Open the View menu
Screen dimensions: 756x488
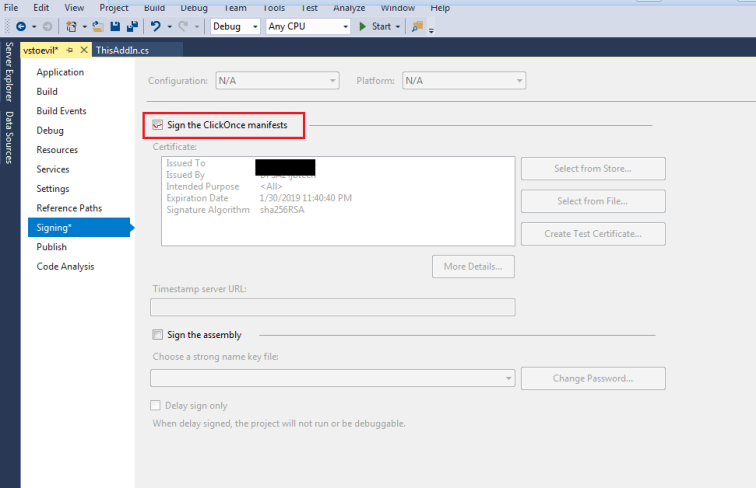pyautogui.click(x=74, y=8)
